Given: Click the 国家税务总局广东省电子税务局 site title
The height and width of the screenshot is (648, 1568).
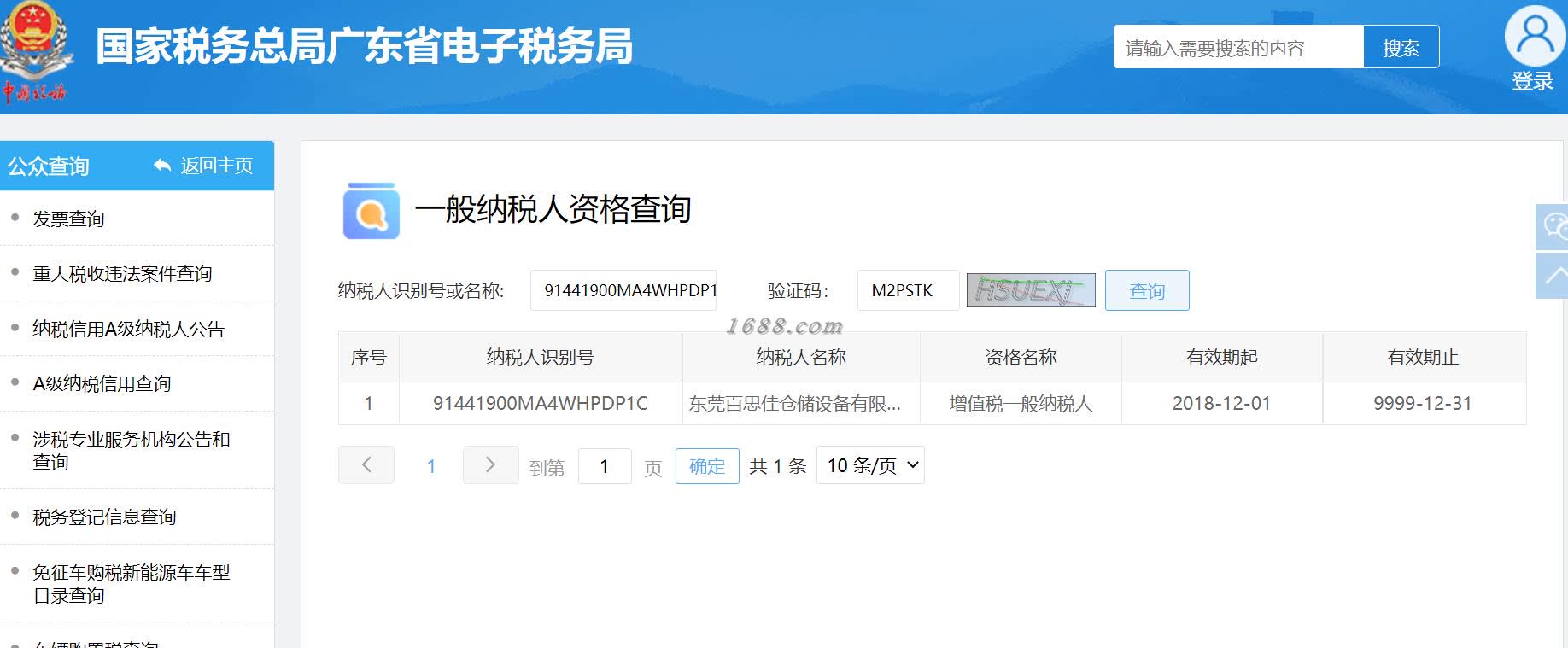Looking at the screenshot, I should tap(365, 46).
